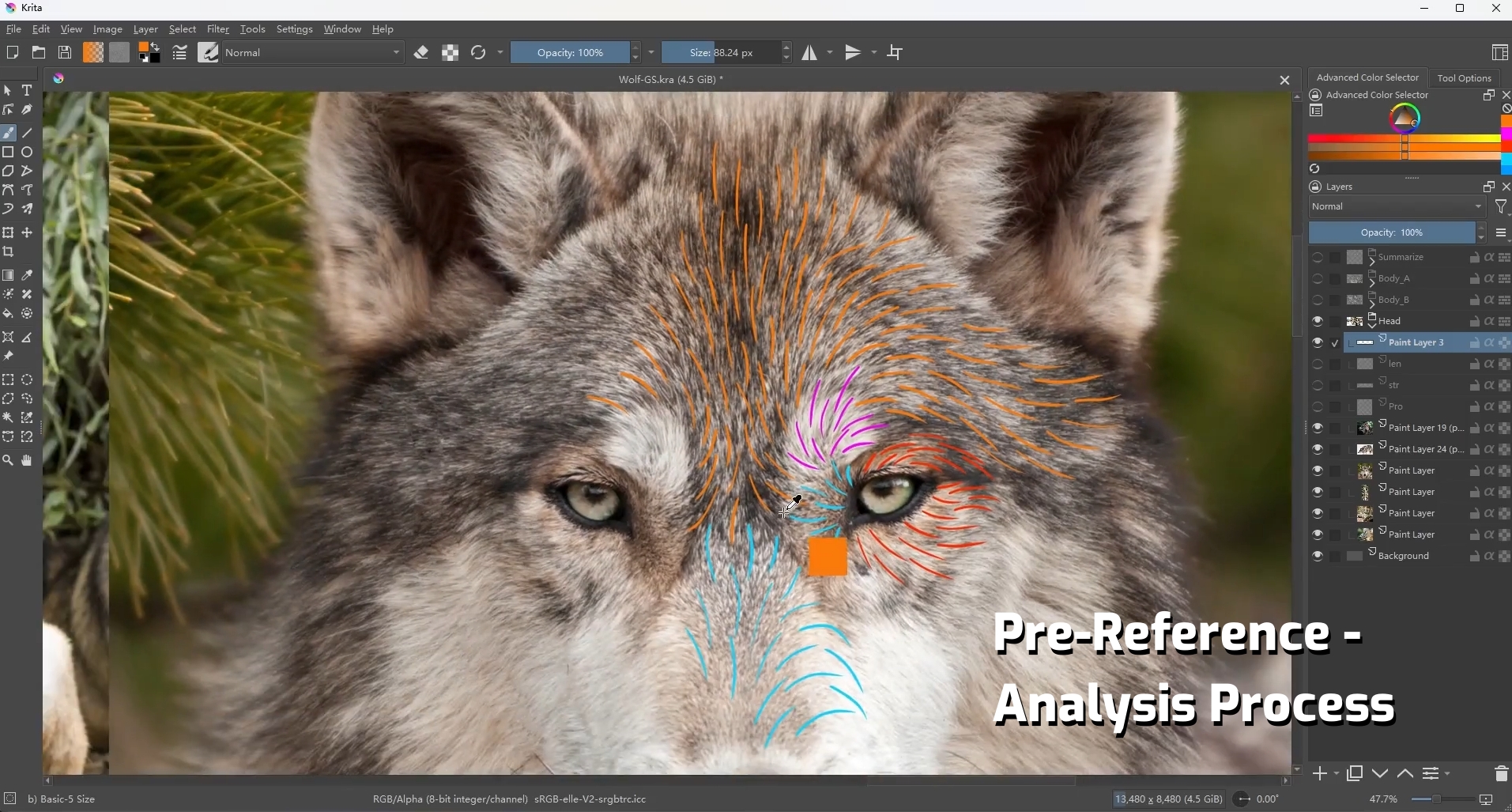Screen dimensions: 1512x812
Task: Choose the Fill bucket tool
Action: [8, 314]
